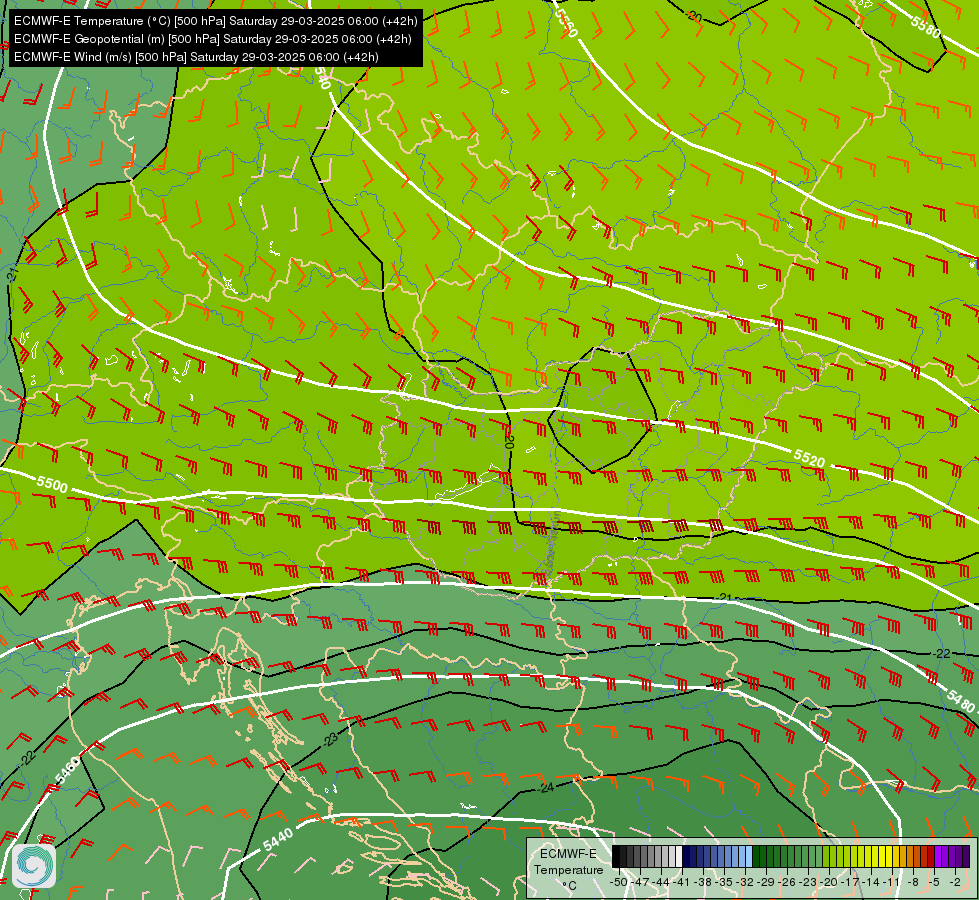
Task: Select the ECMWF-E Wind (m/s) 500 hPa legend line
Action: [x=196, y=57]
